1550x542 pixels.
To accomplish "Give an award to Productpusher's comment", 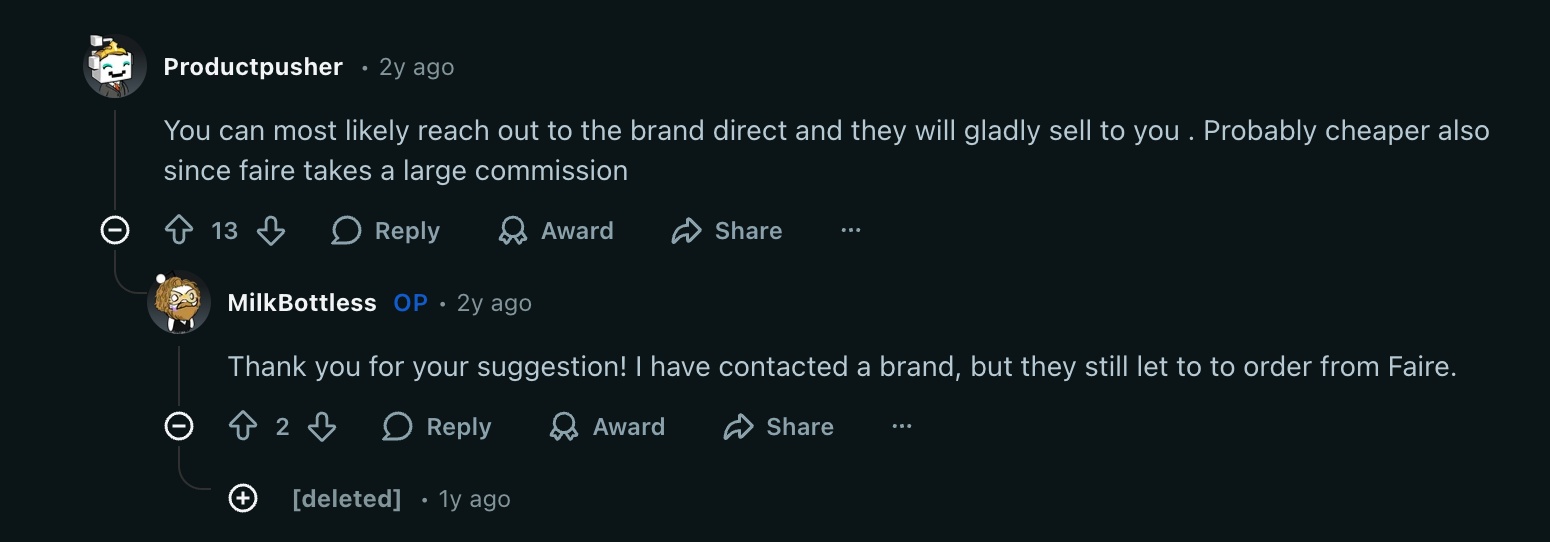I will 556,231.
